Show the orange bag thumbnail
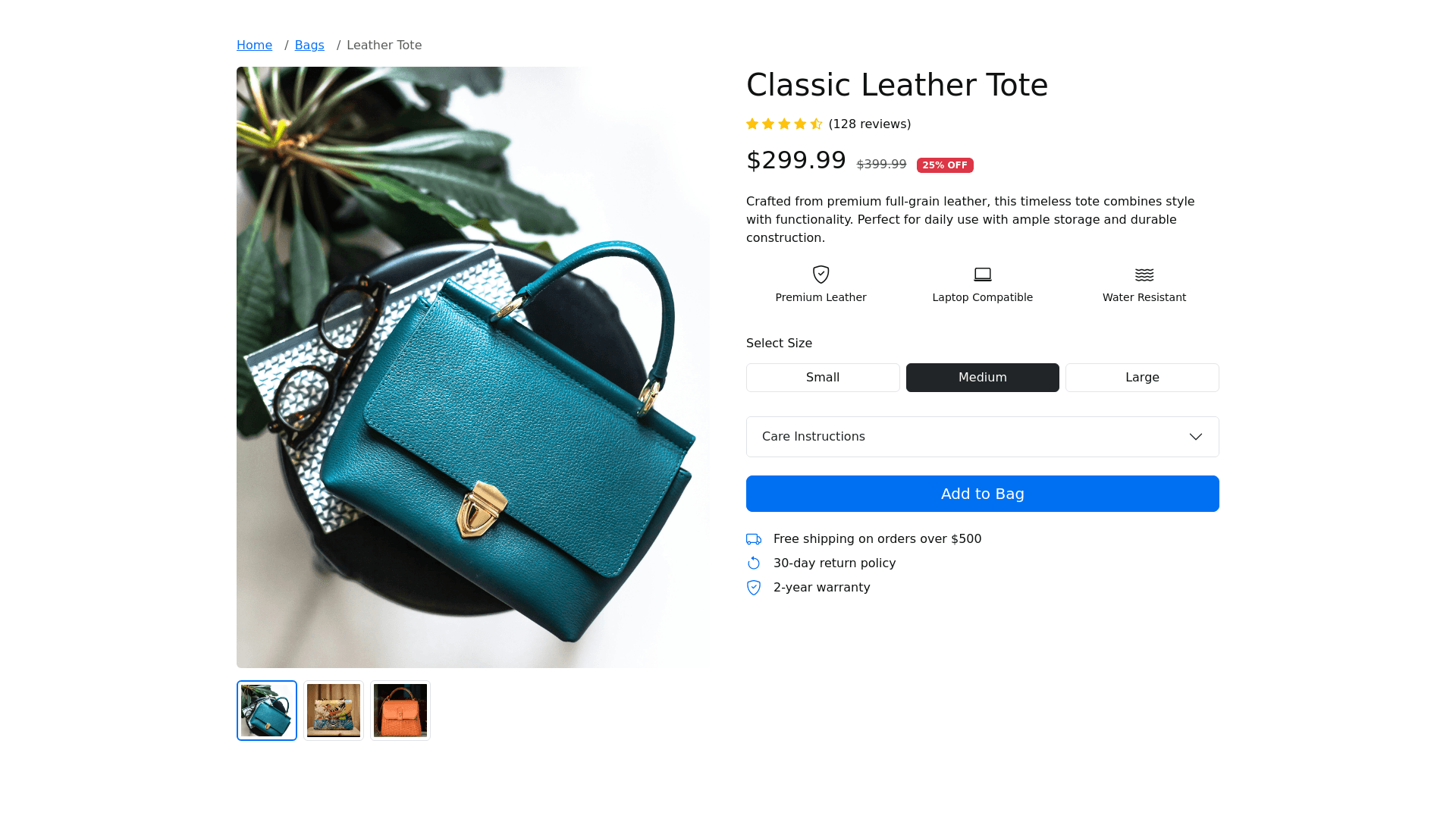Screen dimensions: 1456x819 [400, 711]
